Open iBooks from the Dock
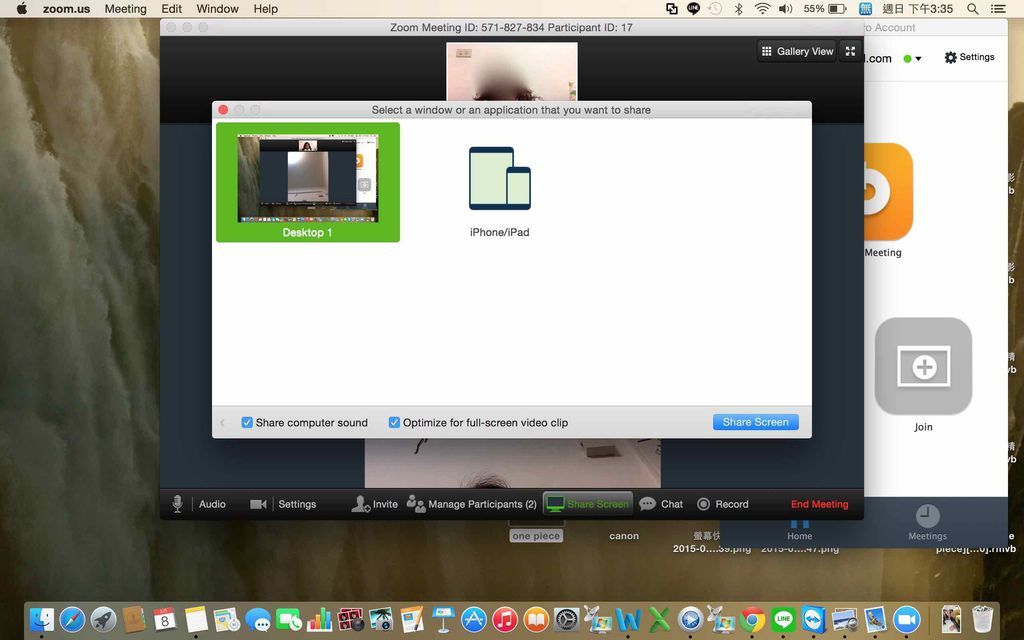 [536, 619]
